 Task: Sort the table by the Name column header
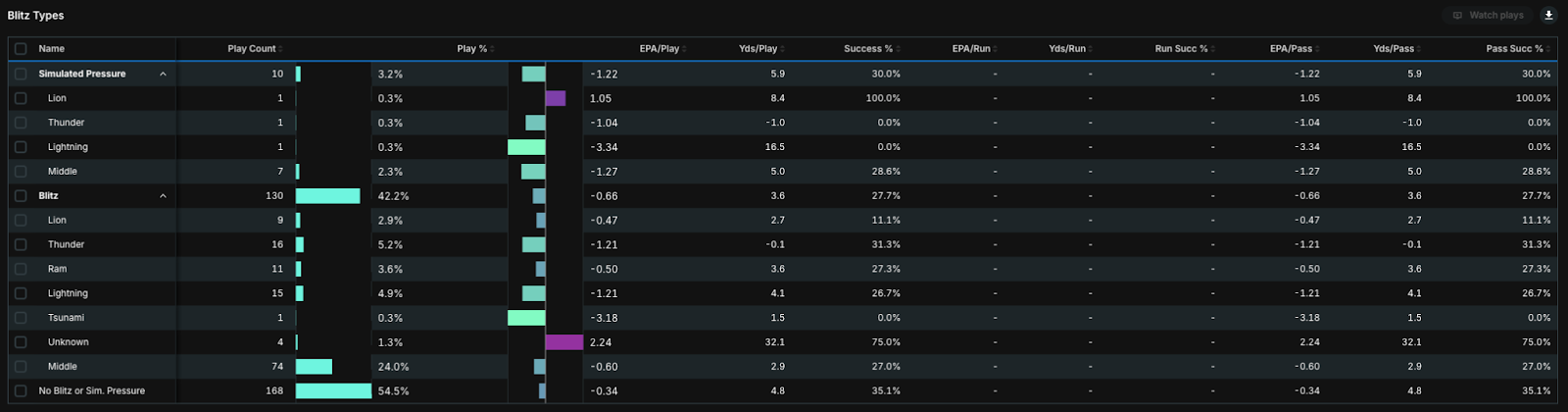point(52,49)
